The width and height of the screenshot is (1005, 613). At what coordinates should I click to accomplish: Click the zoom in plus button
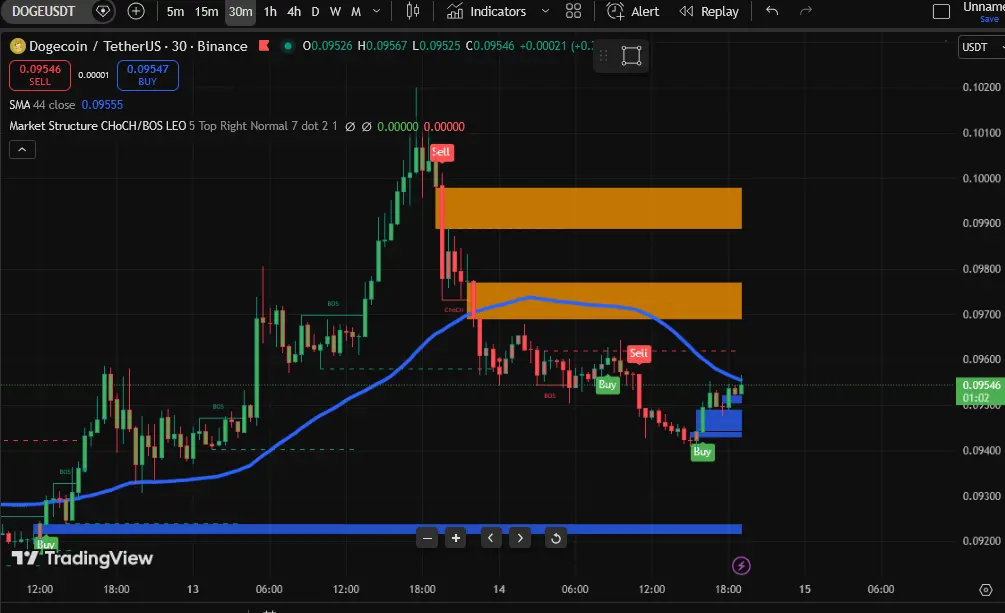pos(456,538)
